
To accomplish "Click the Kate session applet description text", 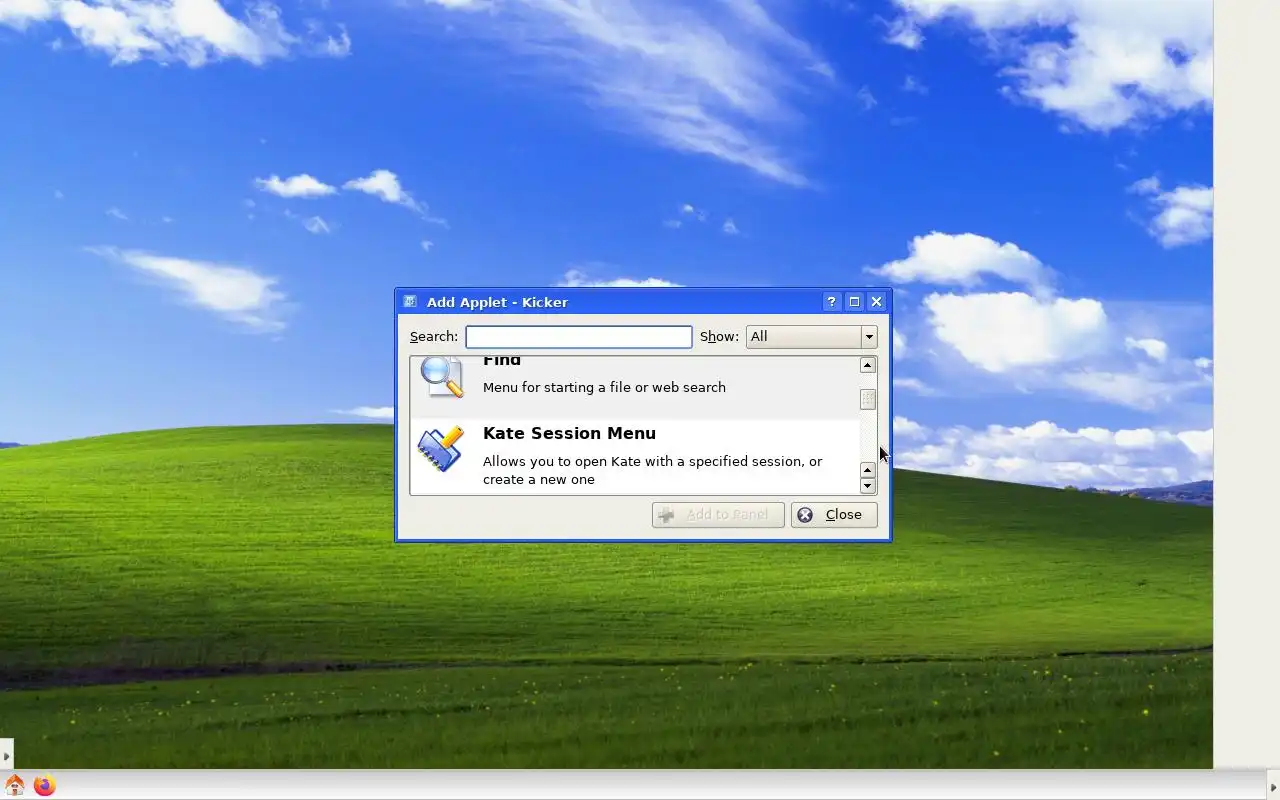I will click(x=652, y=470).
